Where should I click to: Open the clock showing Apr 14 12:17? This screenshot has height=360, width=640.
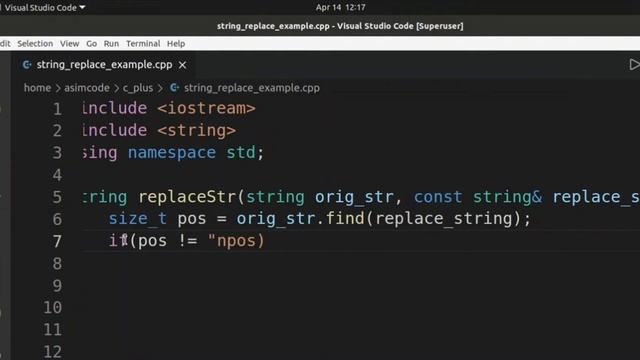340,7
